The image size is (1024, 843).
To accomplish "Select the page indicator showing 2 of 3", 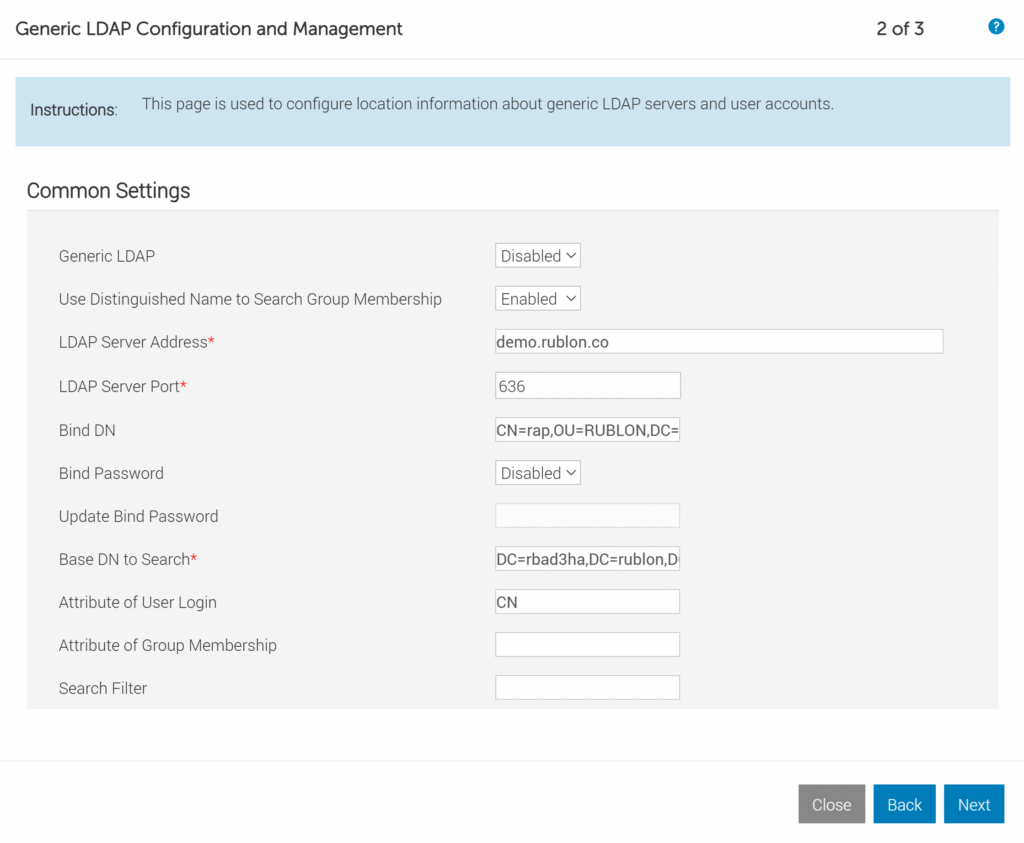I will (899, 29).
